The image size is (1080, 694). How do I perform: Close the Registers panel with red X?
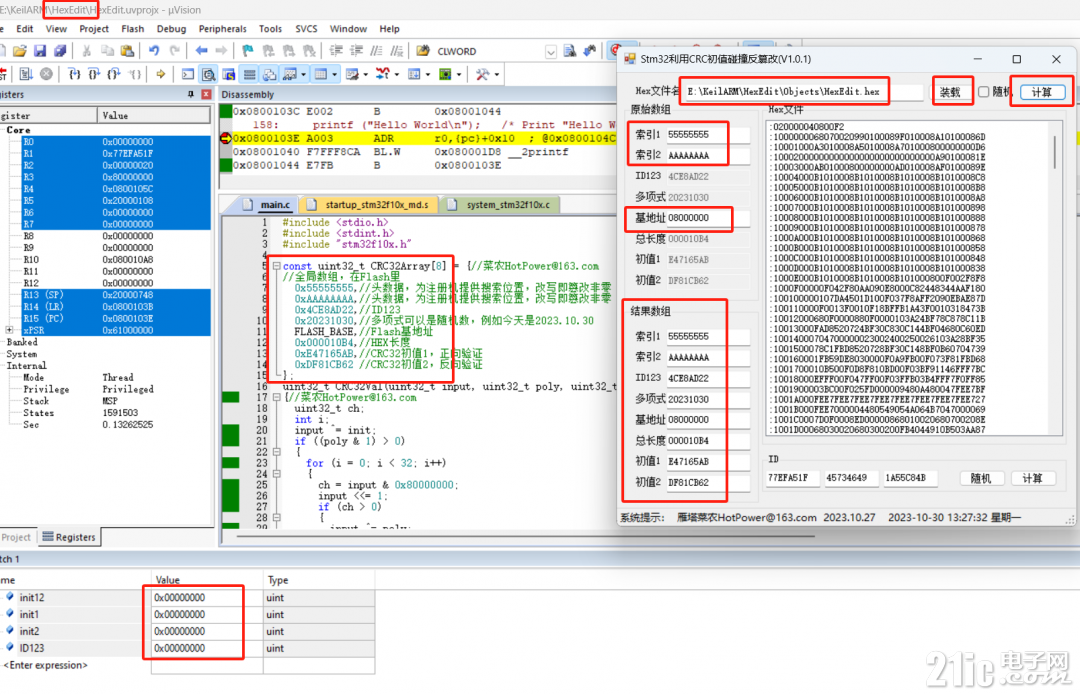point(206,94)
